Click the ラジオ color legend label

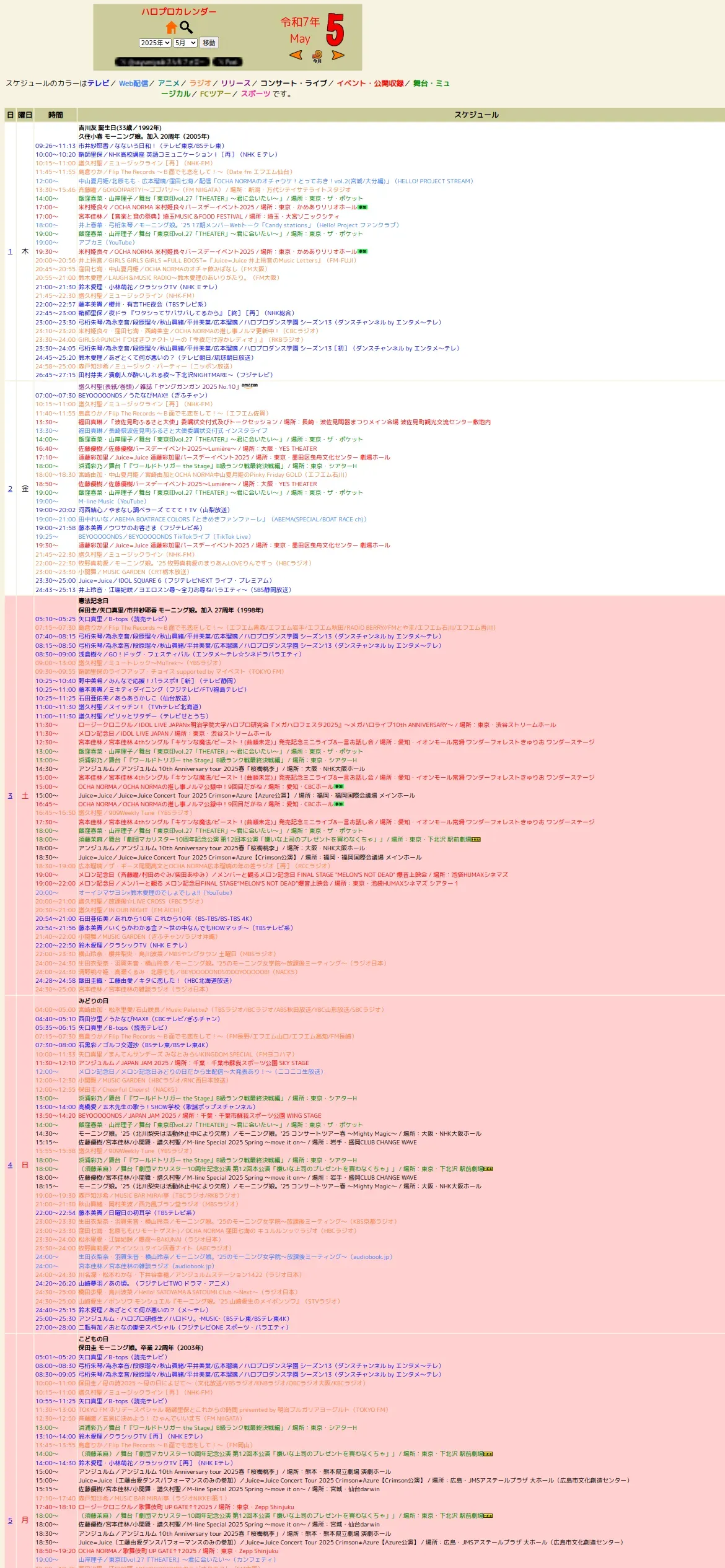pos(200,83)
